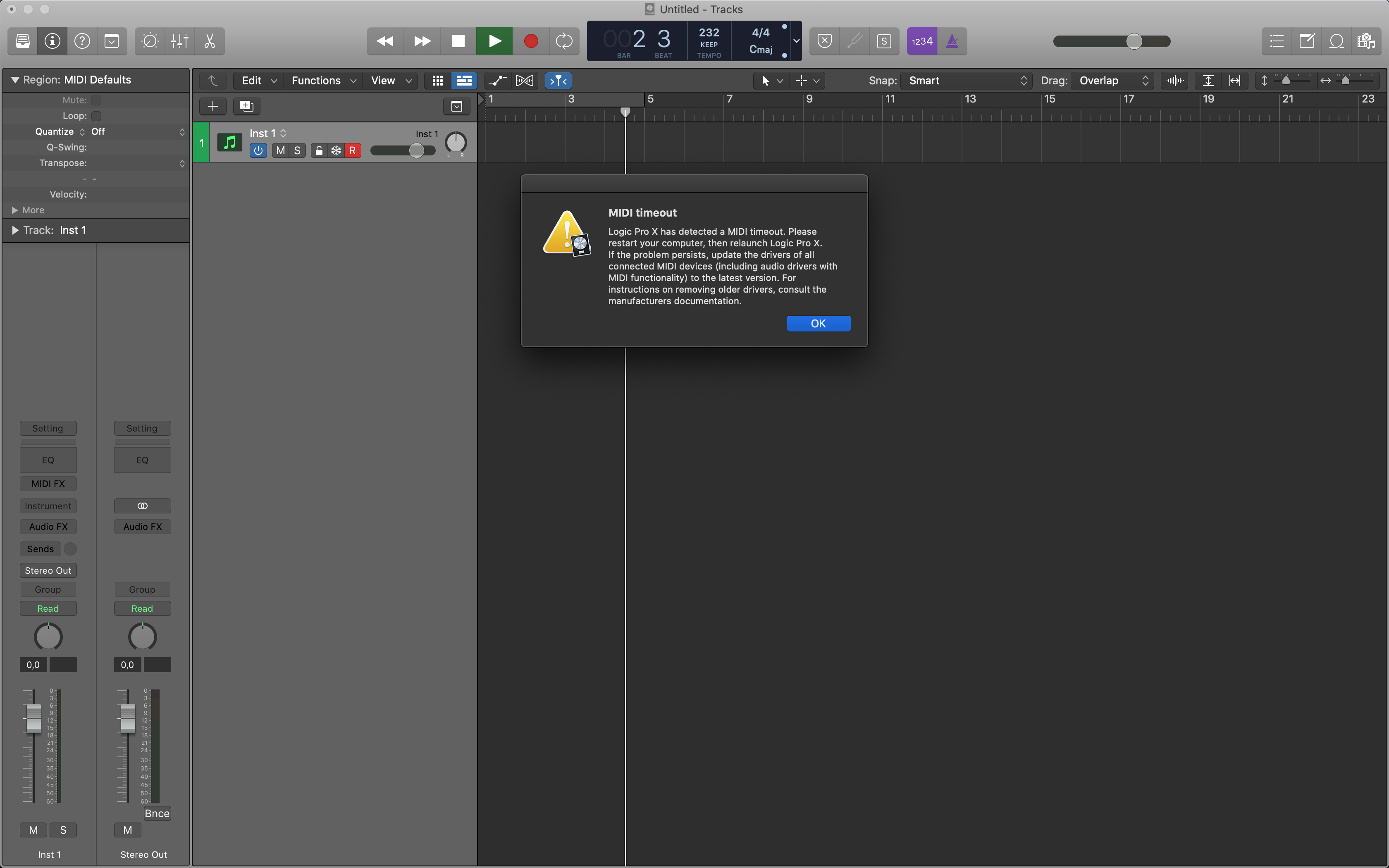Click the Record button in transport
1389x868 pixels.
click(x=530, y=41)
